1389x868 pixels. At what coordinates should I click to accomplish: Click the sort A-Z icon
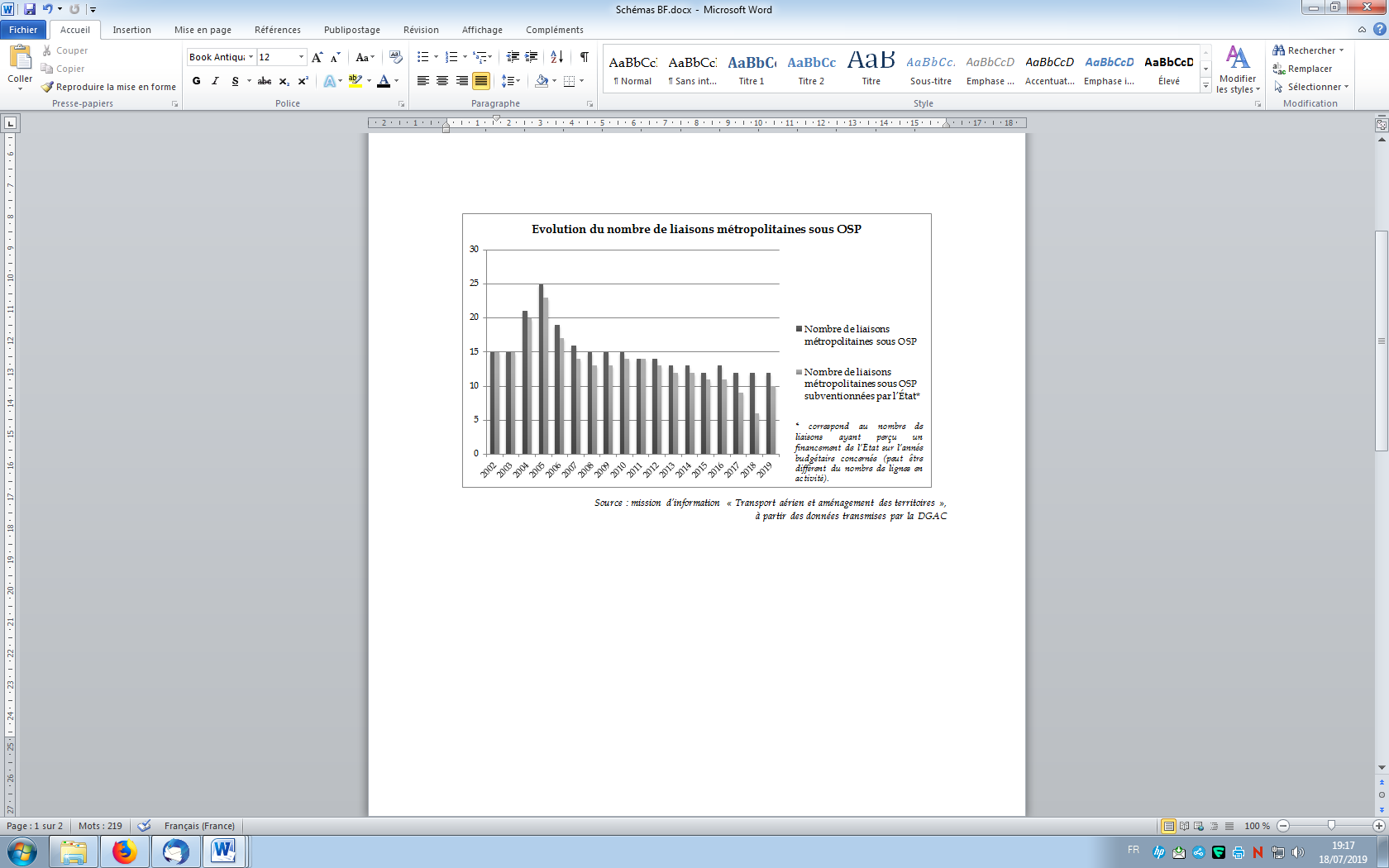556,57
